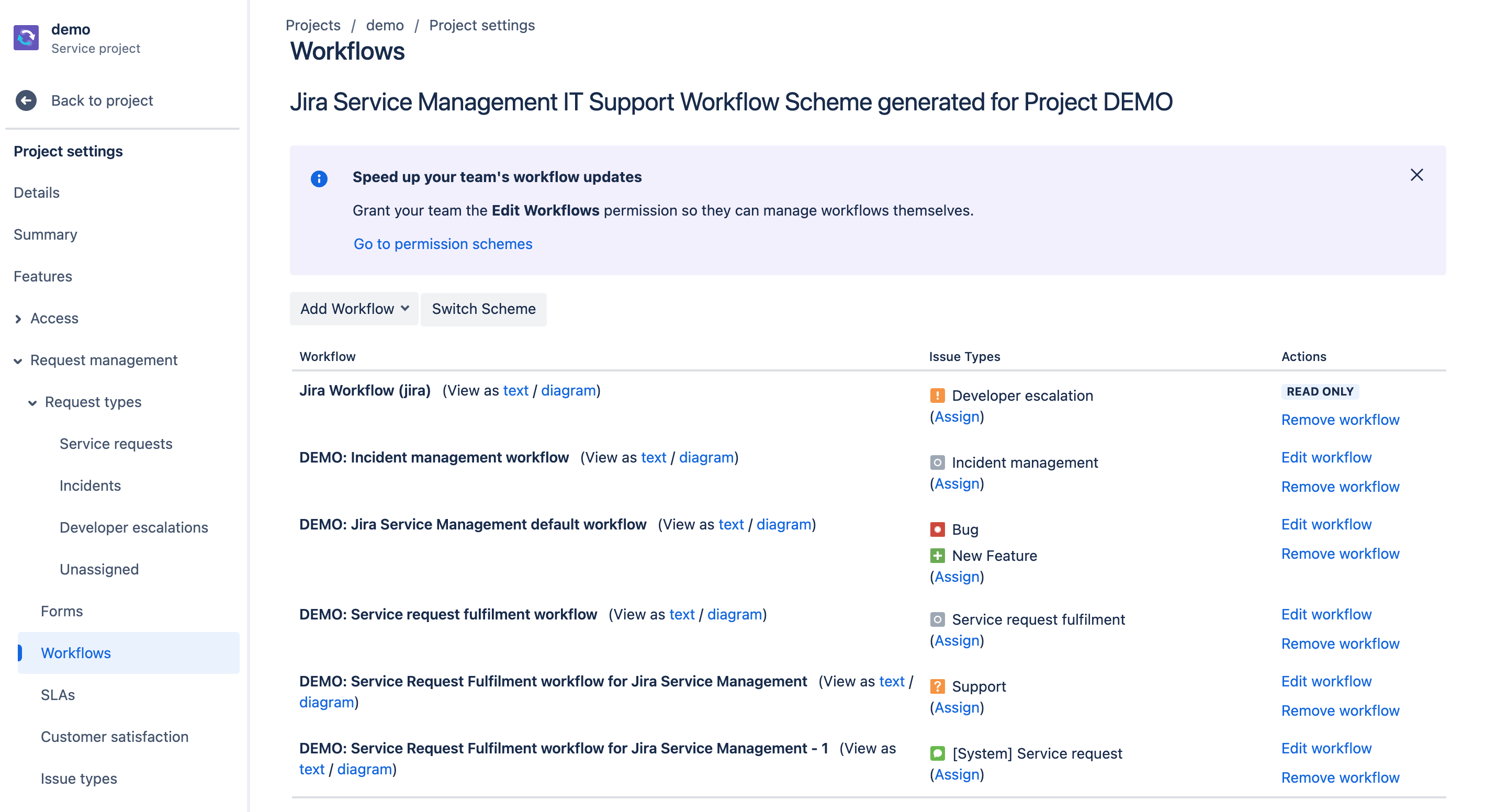View Service request fulfilment workflow as text

tap(682, 614)
